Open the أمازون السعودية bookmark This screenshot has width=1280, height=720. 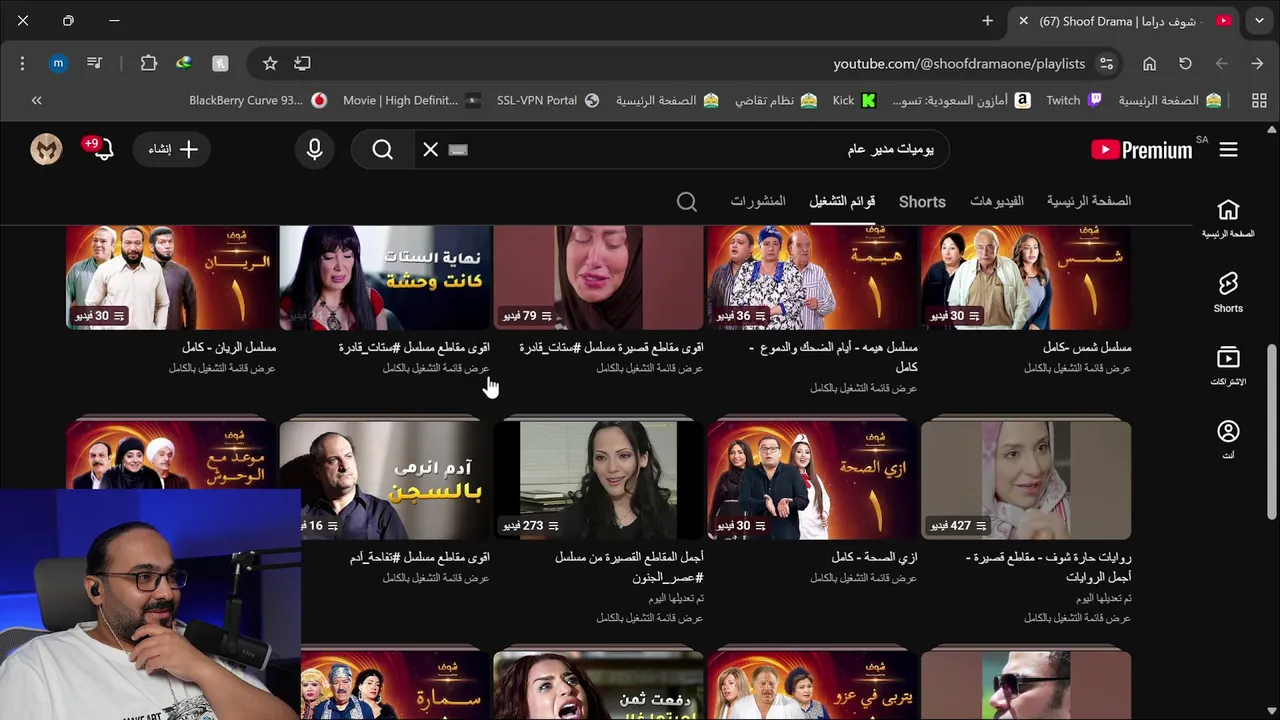pos(961,100)
